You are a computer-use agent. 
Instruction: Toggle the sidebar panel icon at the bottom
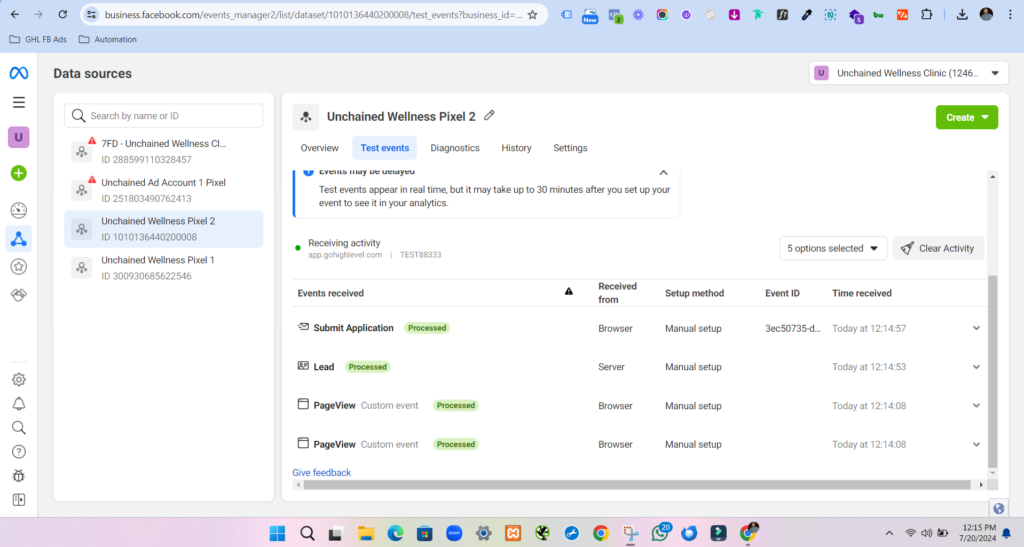point(18,500)
